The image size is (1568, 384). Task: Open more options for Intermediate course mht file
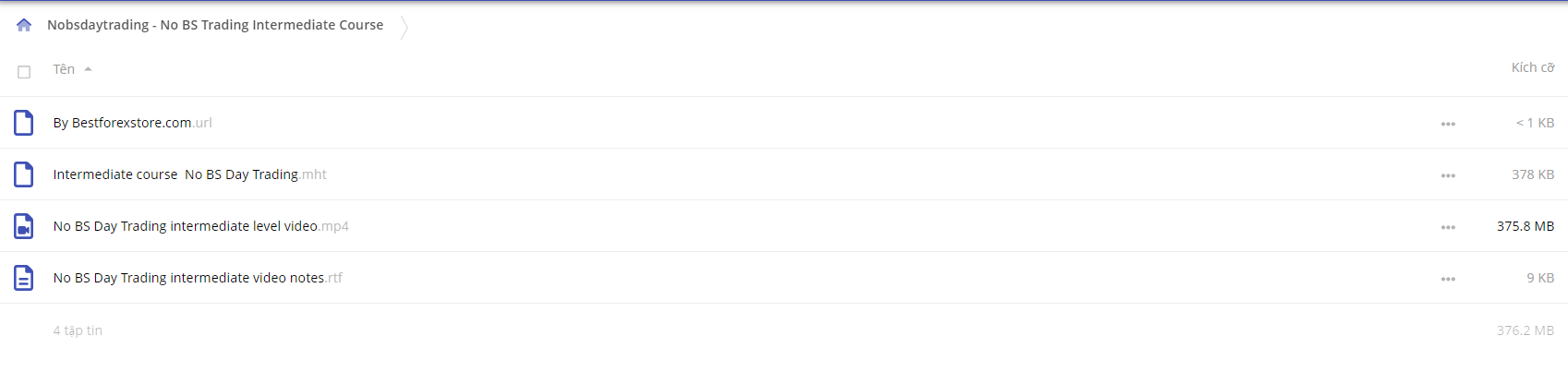(1448, 175)
